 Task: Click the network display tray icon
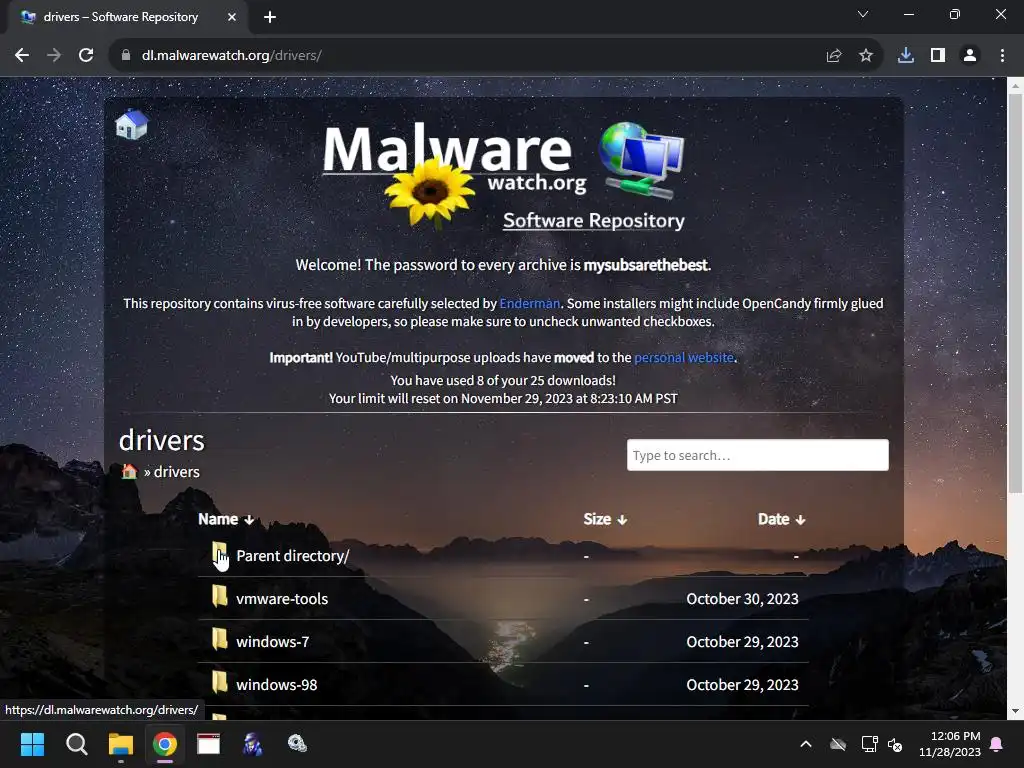(869, 744)
